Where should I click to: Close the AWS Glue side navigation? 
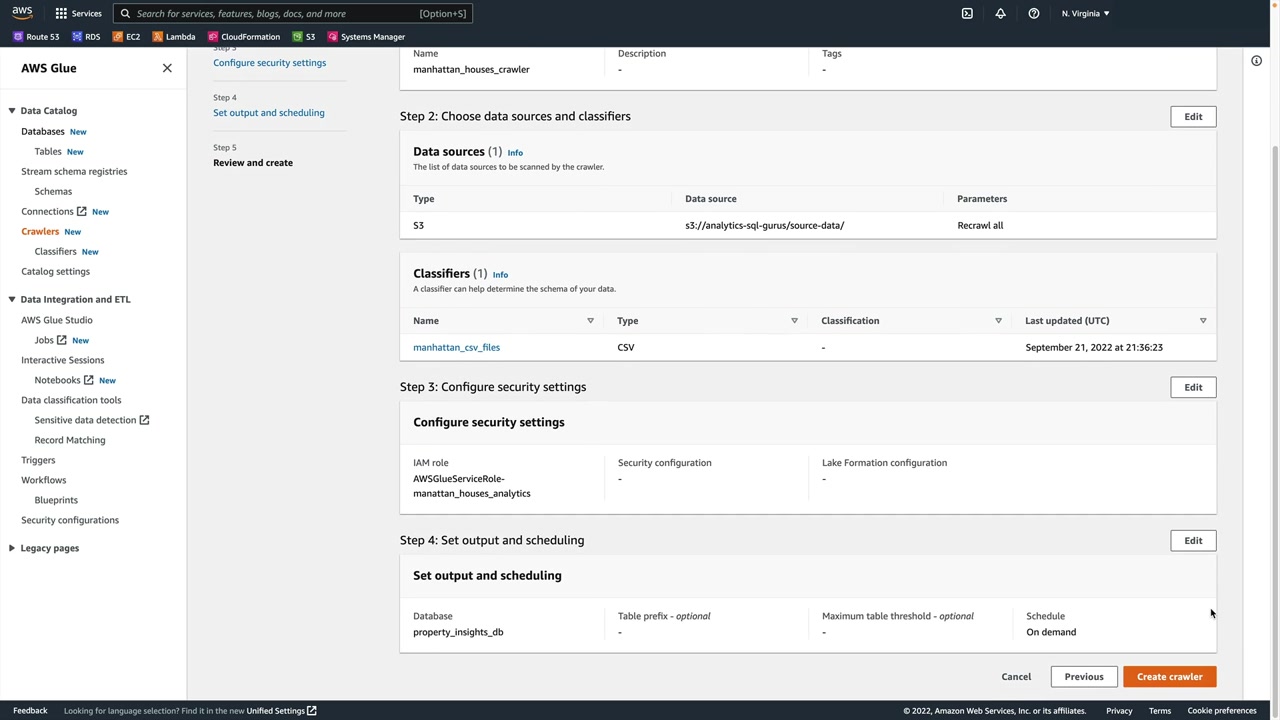pyautogui.click(x=167, y=68)
